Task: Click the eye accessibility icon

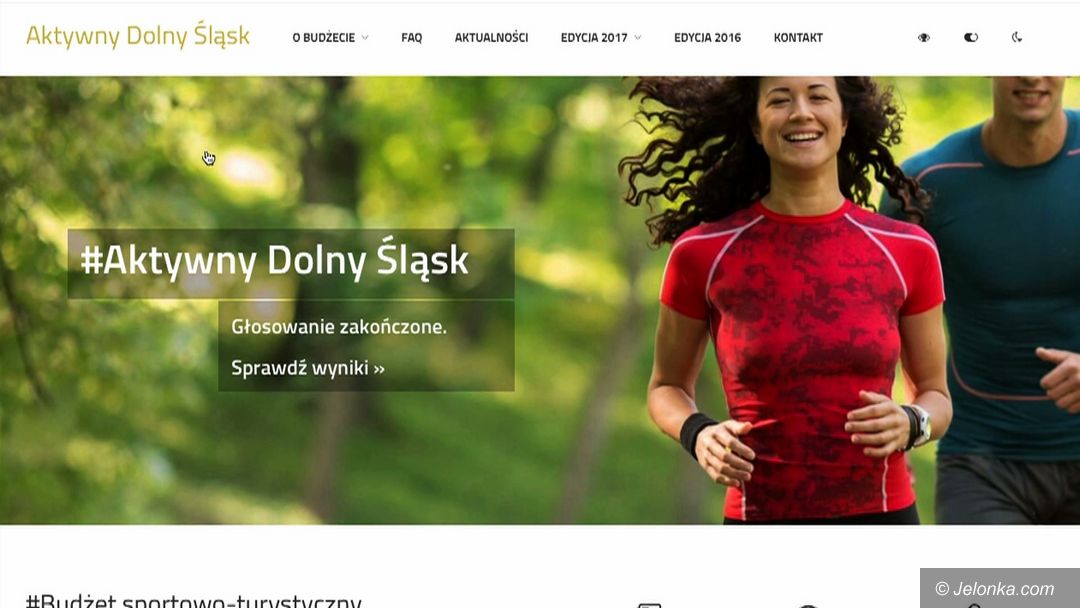Action: [x=924, y=37]
